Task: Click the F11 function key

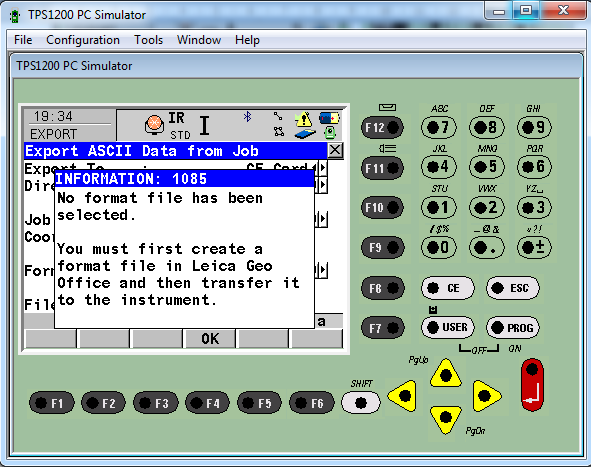Action: (382, 168)
